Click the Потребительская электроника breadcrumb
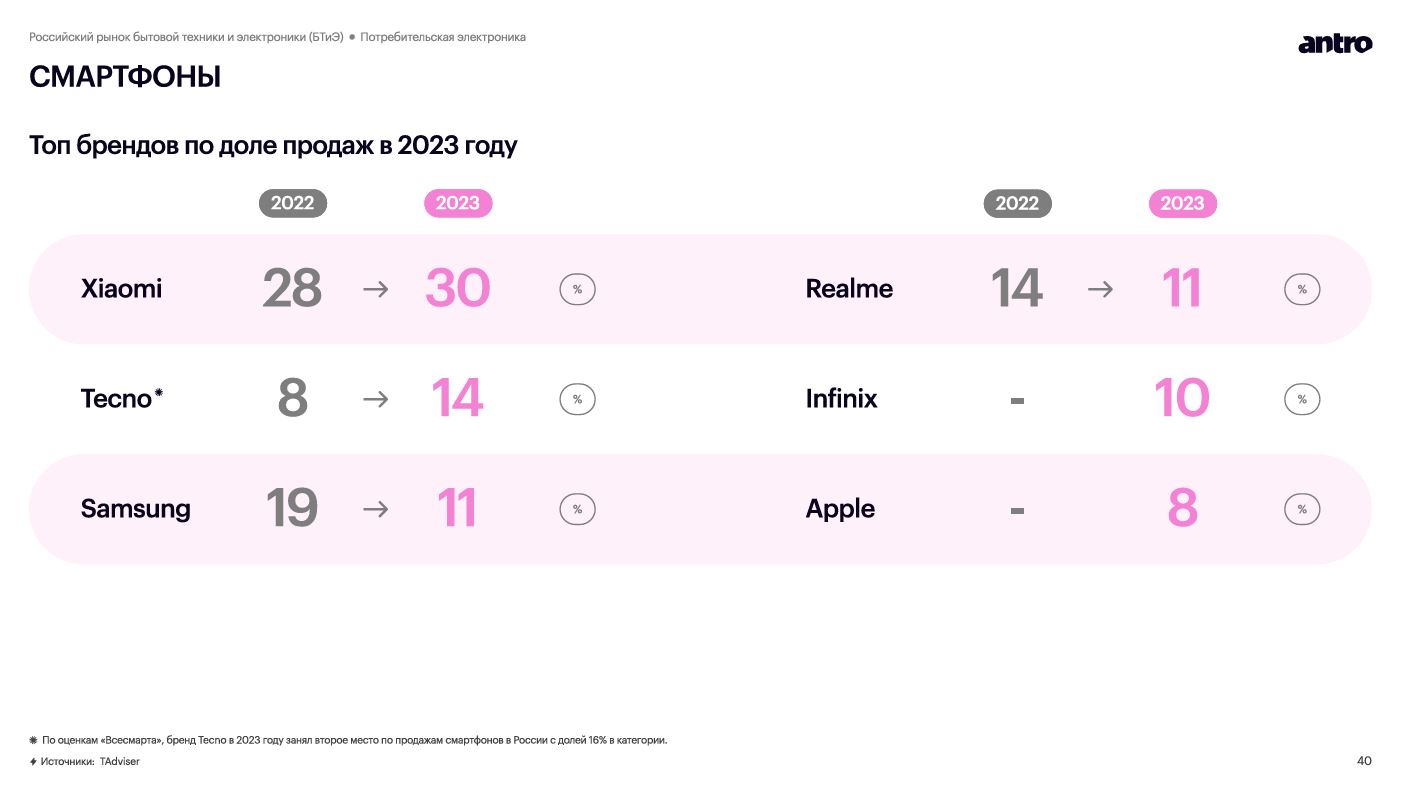The width and height of the screenshot is (1407, 785). [x=443, y=37]
